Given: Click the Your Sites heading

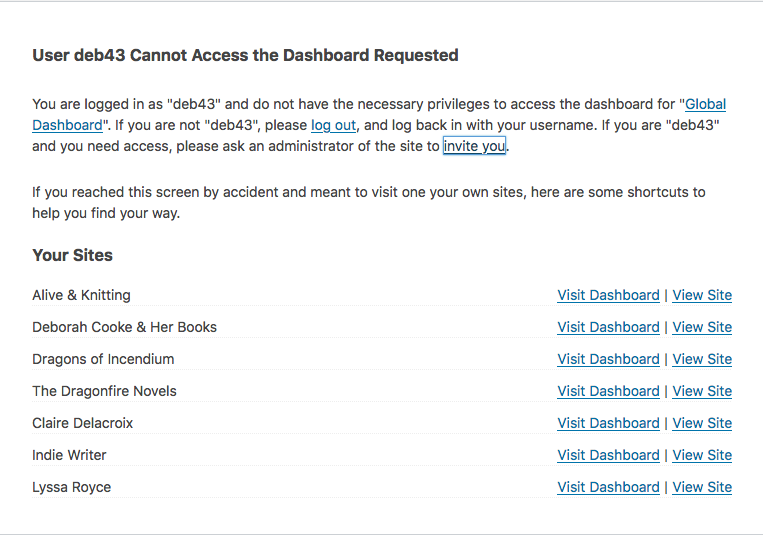Looking at the screenshot, I should (72, 255).
